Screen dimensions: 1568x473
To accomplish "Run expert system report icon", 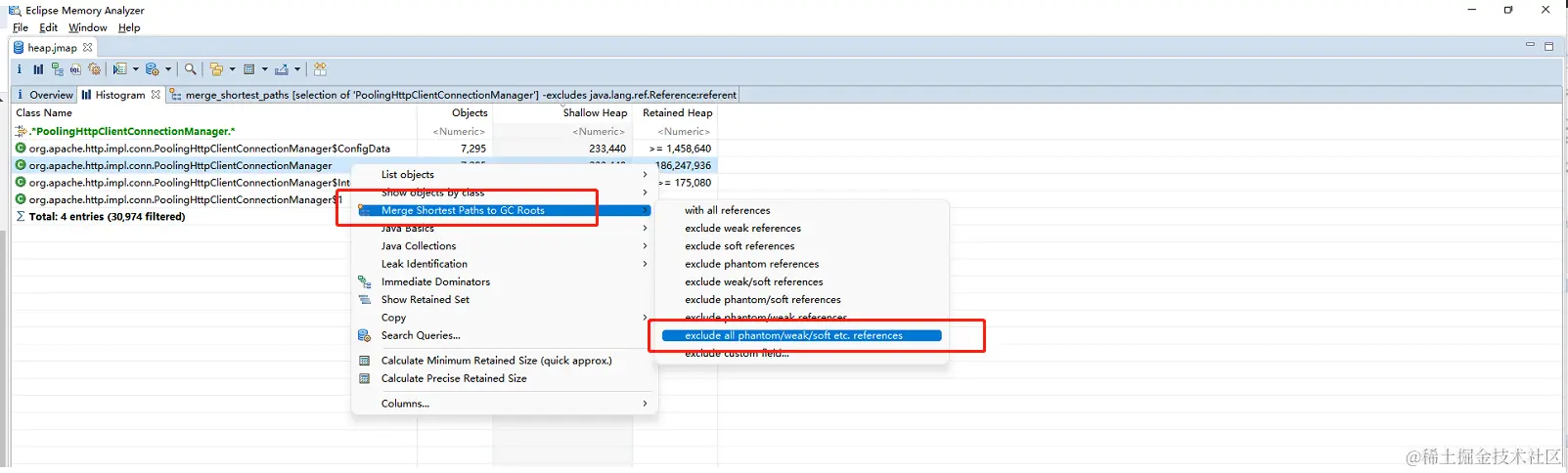I will click(x=119, y=69).
